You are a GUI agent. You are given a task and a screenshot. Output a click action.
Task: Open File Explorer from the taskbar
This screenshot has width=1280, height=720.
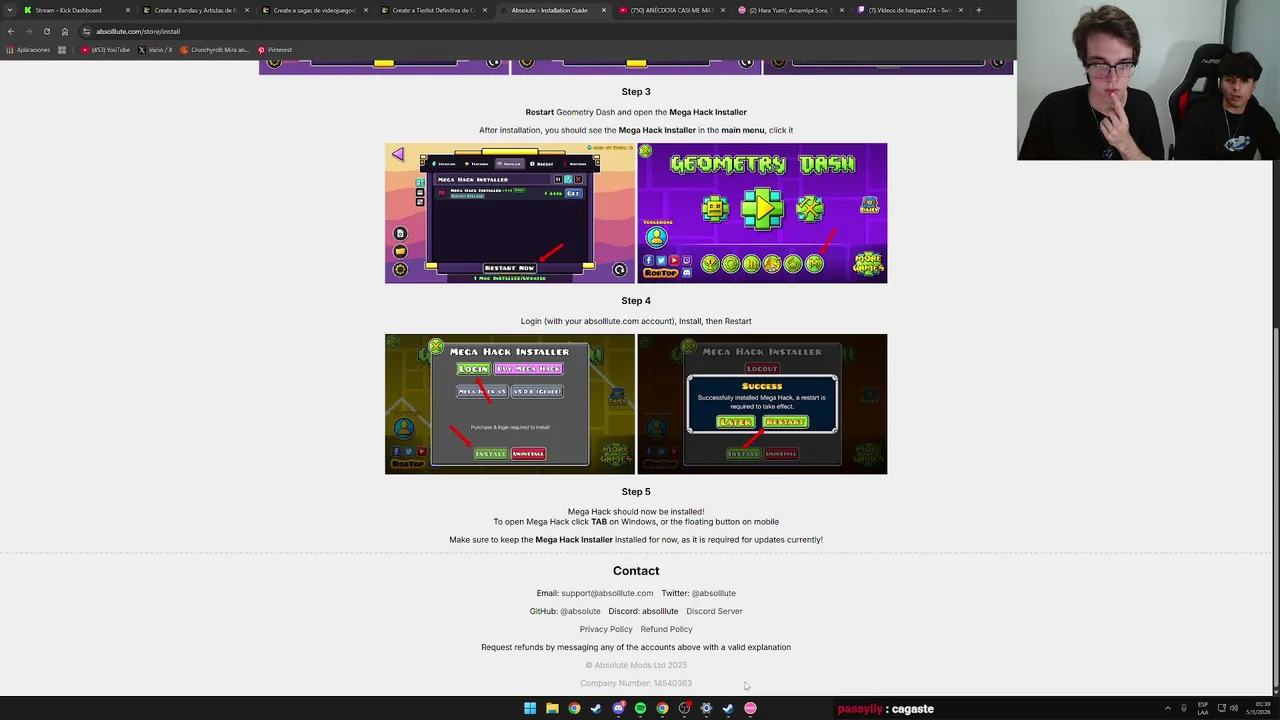552,709
